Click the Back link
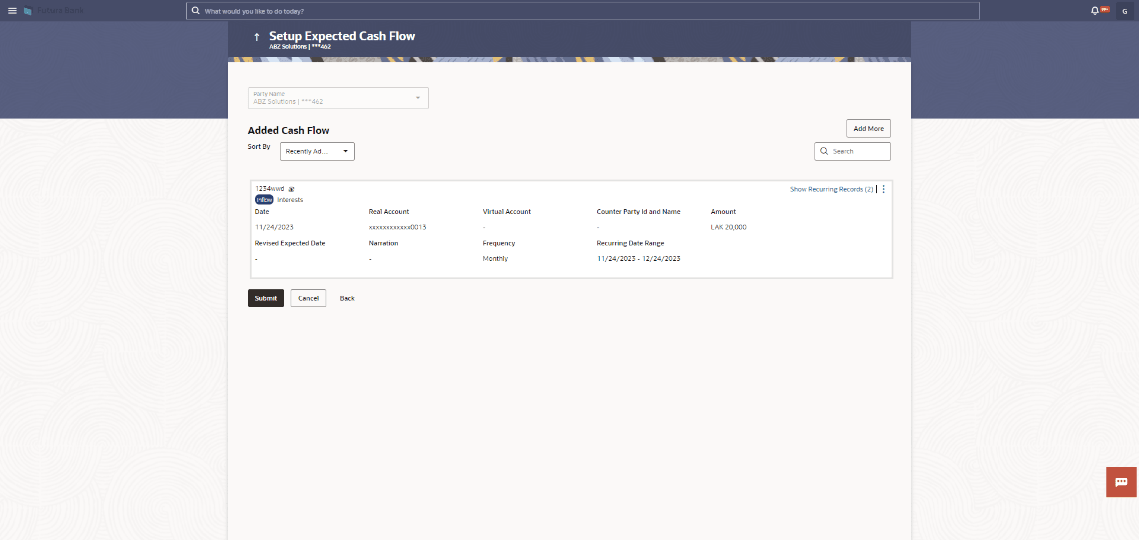 [x=347, y=298]
